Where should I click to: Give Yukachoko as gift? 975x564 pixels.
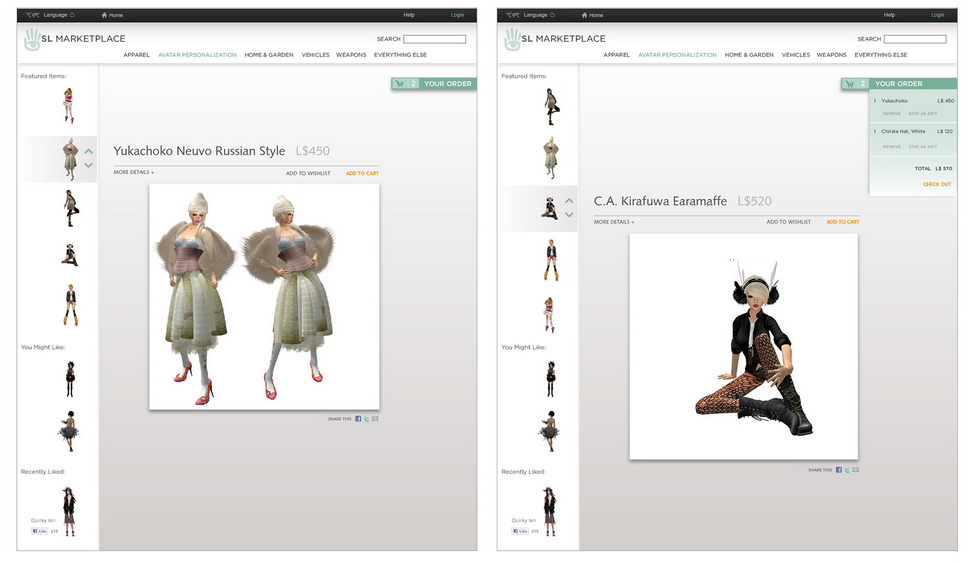[x=923, y=114]
